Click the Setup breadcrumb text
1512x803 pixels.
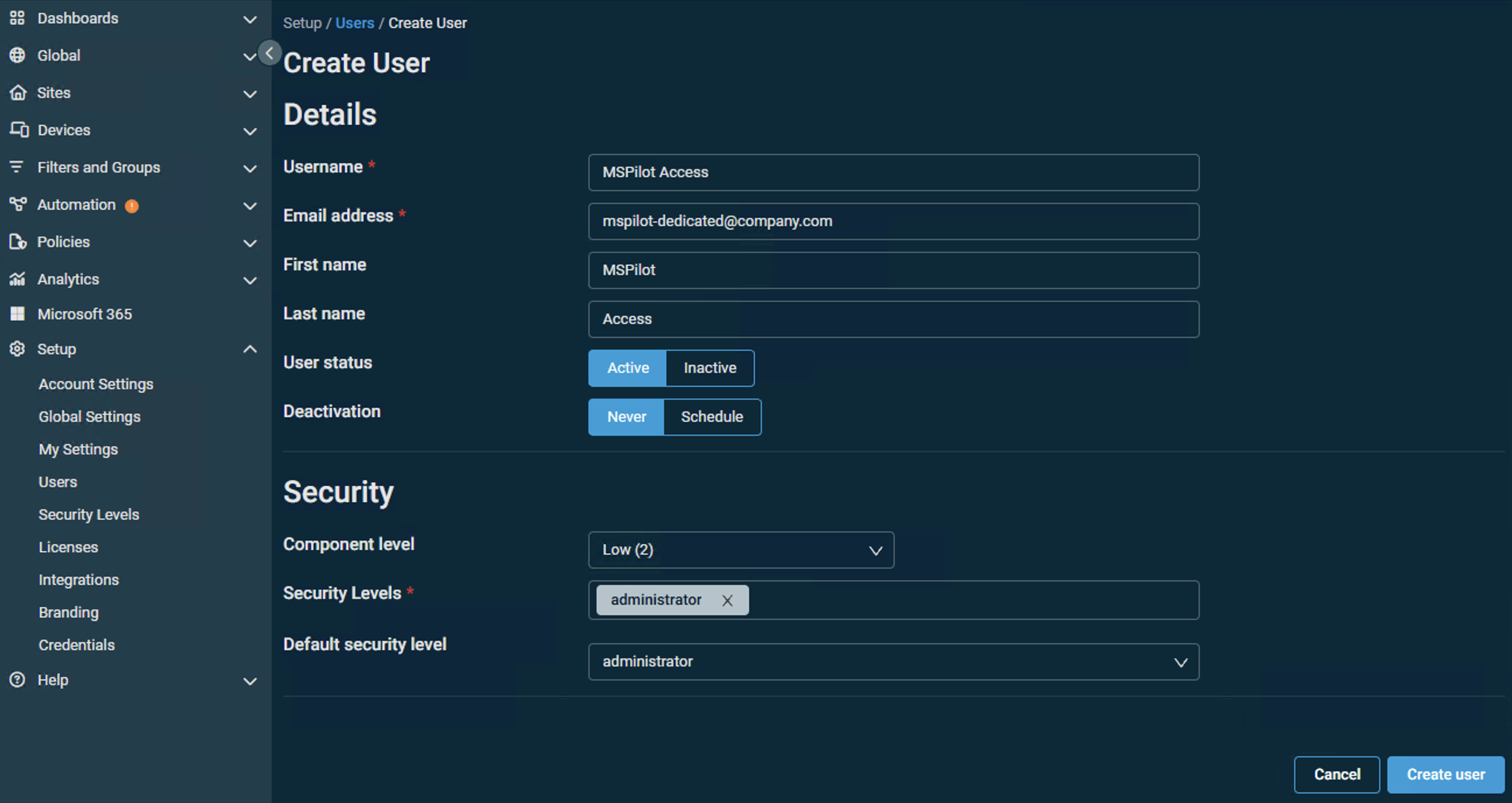(302, 23)
